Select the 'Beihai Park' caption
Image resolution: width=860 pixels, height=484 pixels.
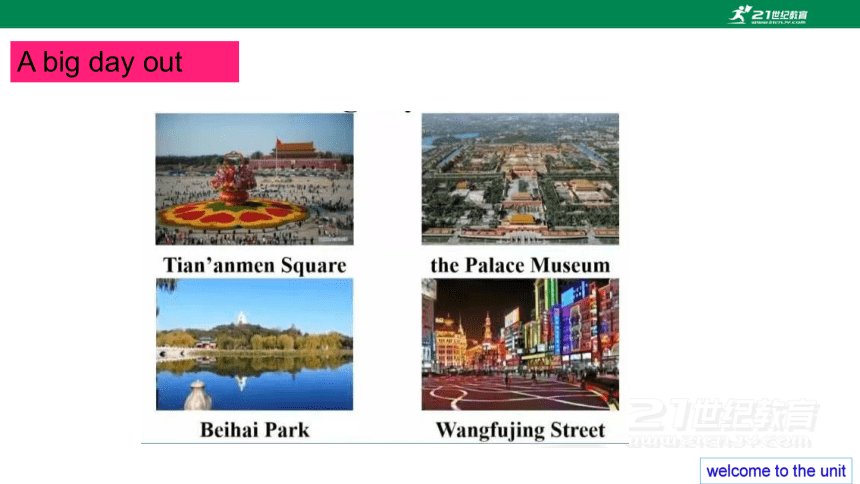click(x=254, y=430)
